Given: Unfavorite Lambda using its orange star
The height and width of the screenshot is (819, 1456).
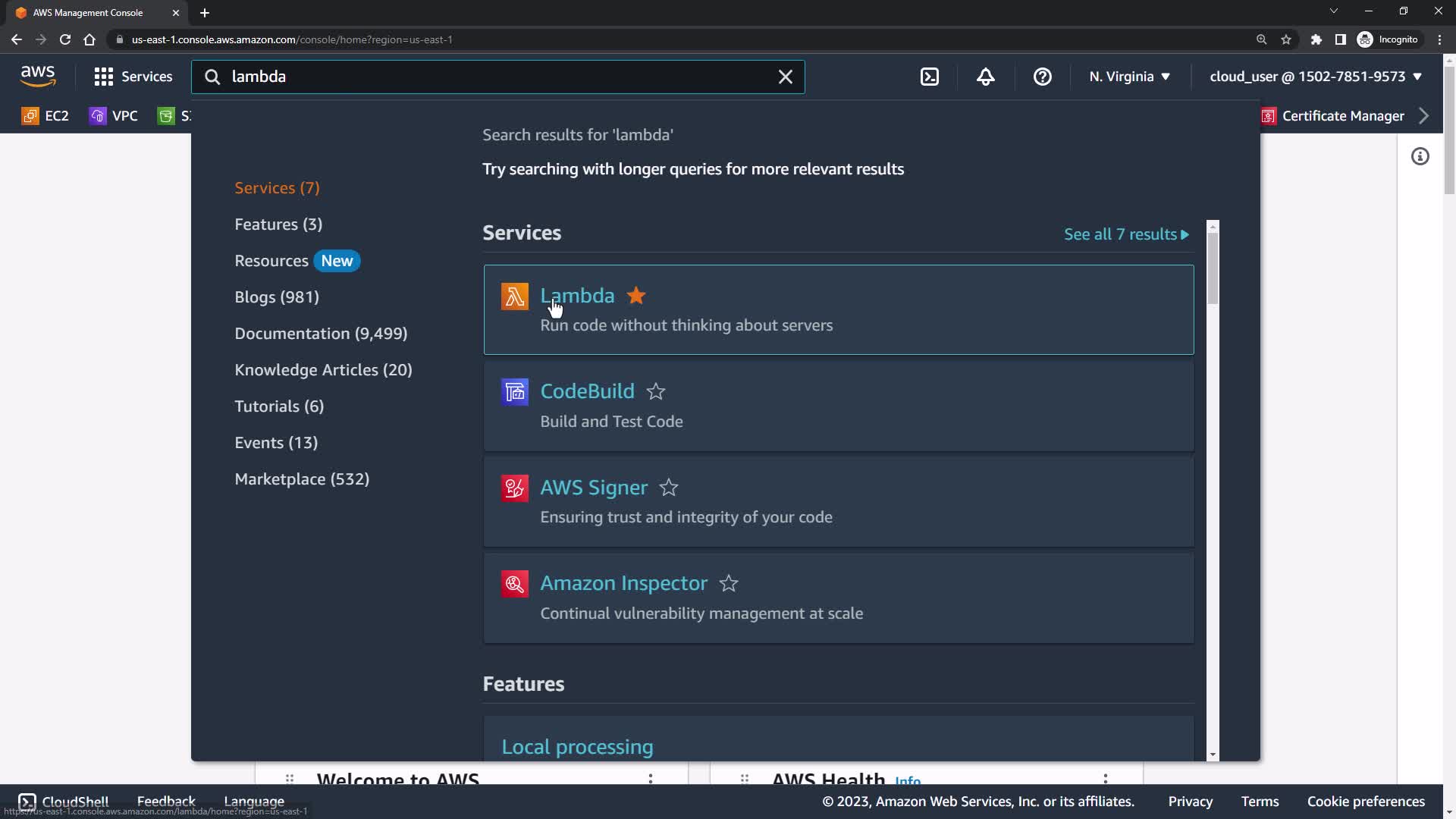Looking at the screenshot, I should pos(636,296).
